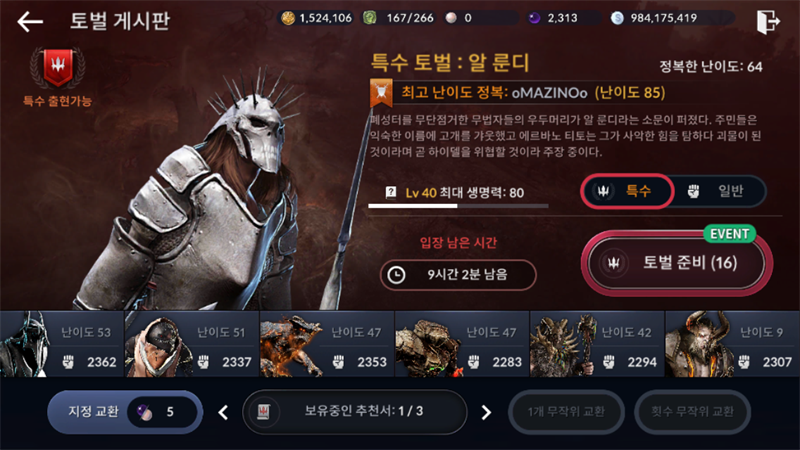Switch to 일반 mode toggle
Viewport: 800px width, 450px height.
point(719,191)
